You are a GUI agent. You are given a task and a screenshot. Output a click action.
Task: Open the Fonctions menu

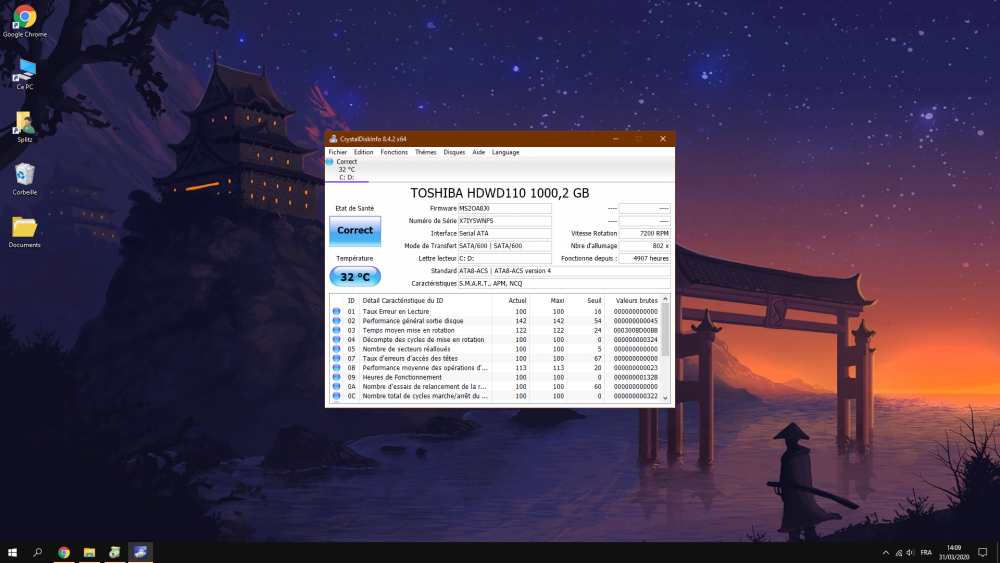tap(394, 152)
